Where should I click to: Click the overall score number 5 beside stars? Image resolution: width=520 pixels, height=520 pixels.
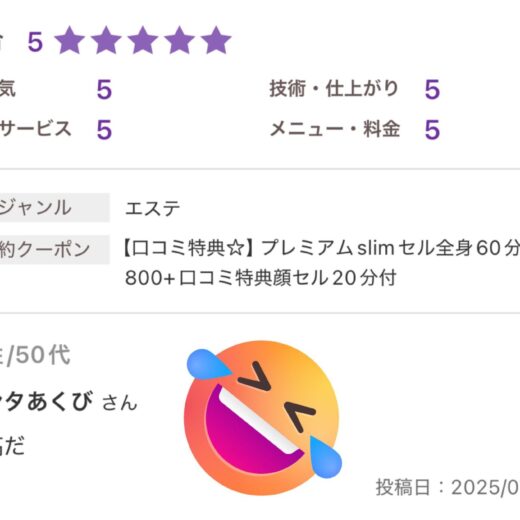(x=35, y=42)
